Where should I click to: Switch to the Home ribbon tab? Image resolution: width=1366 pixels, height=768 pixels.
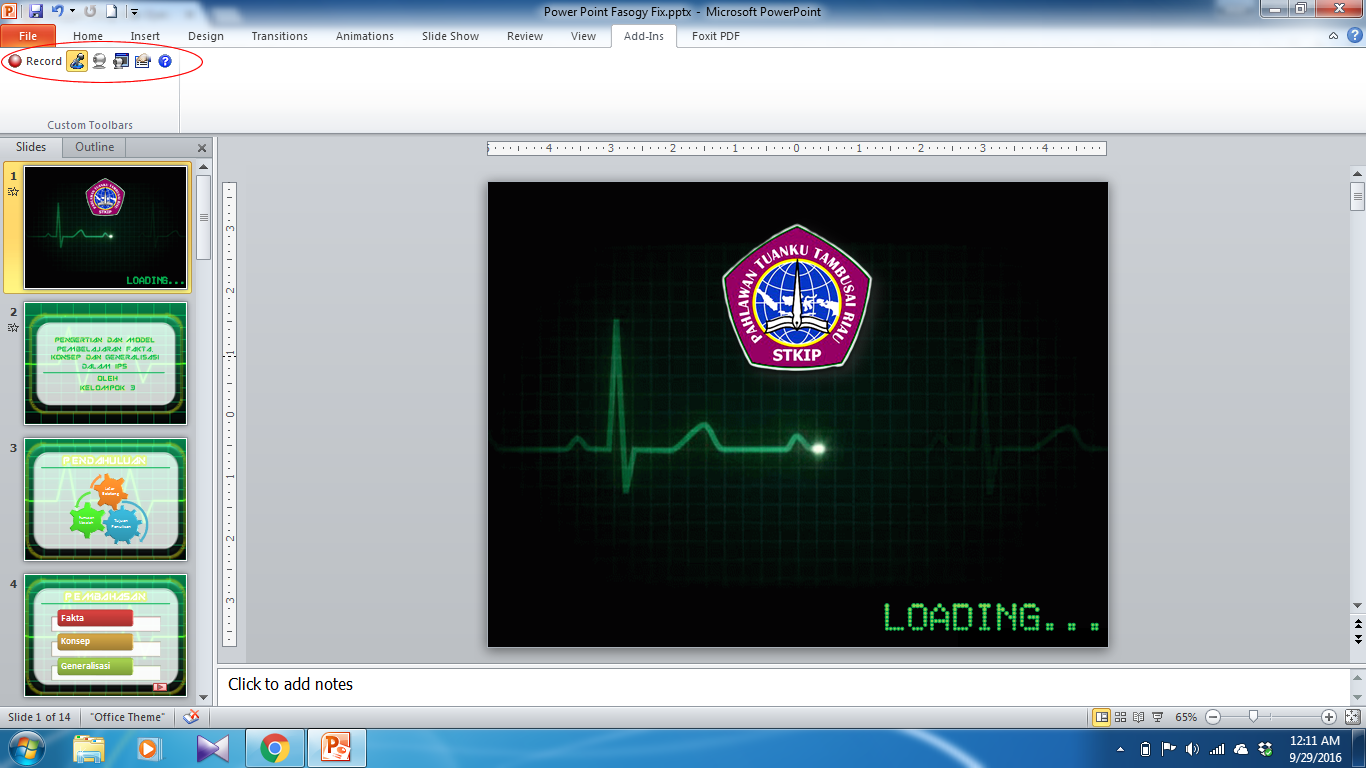tap(88, 36)
